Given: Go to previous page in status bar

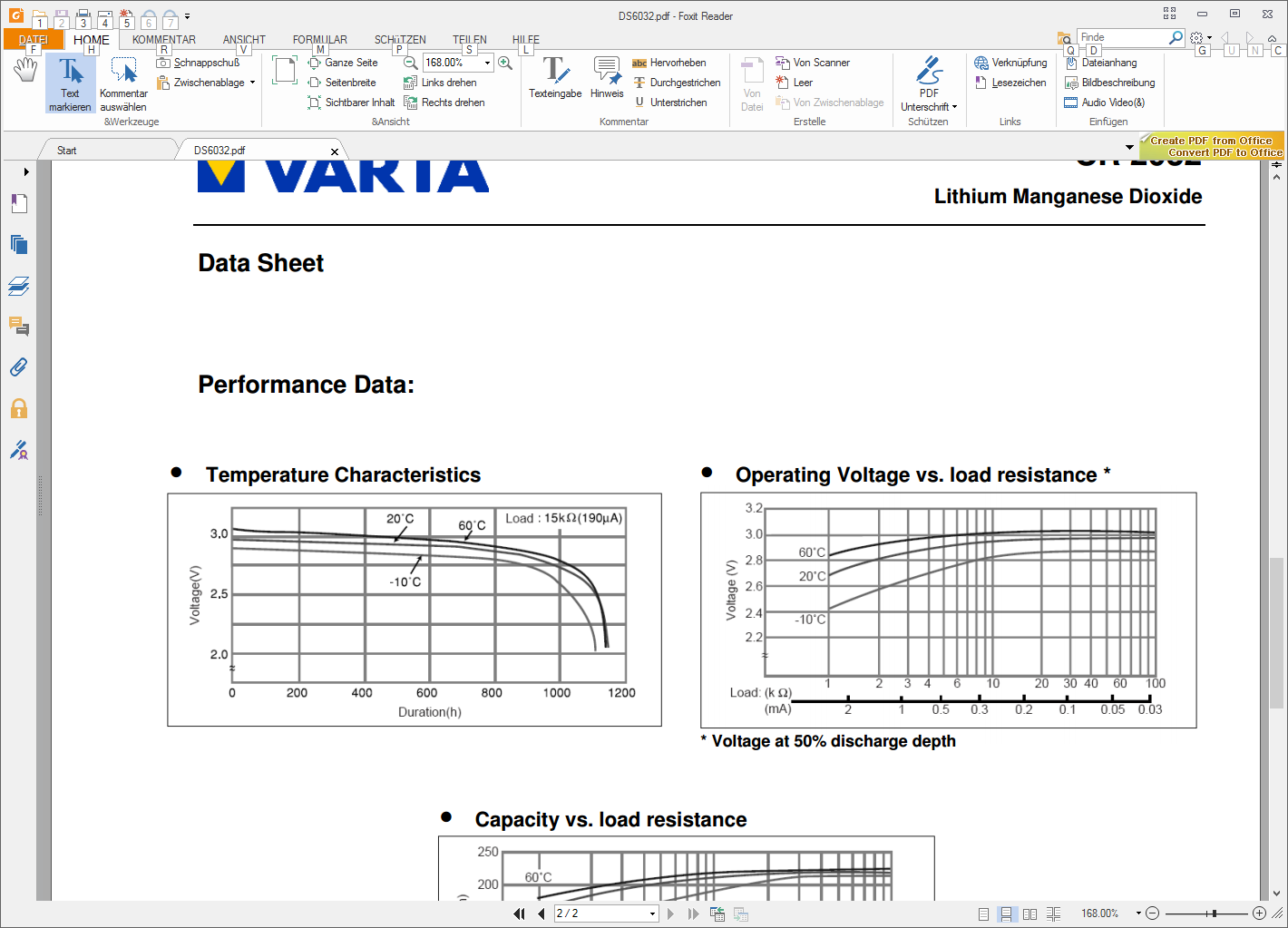Looking at the screenshot, I should pyautogui.click(x=542, y=913).
